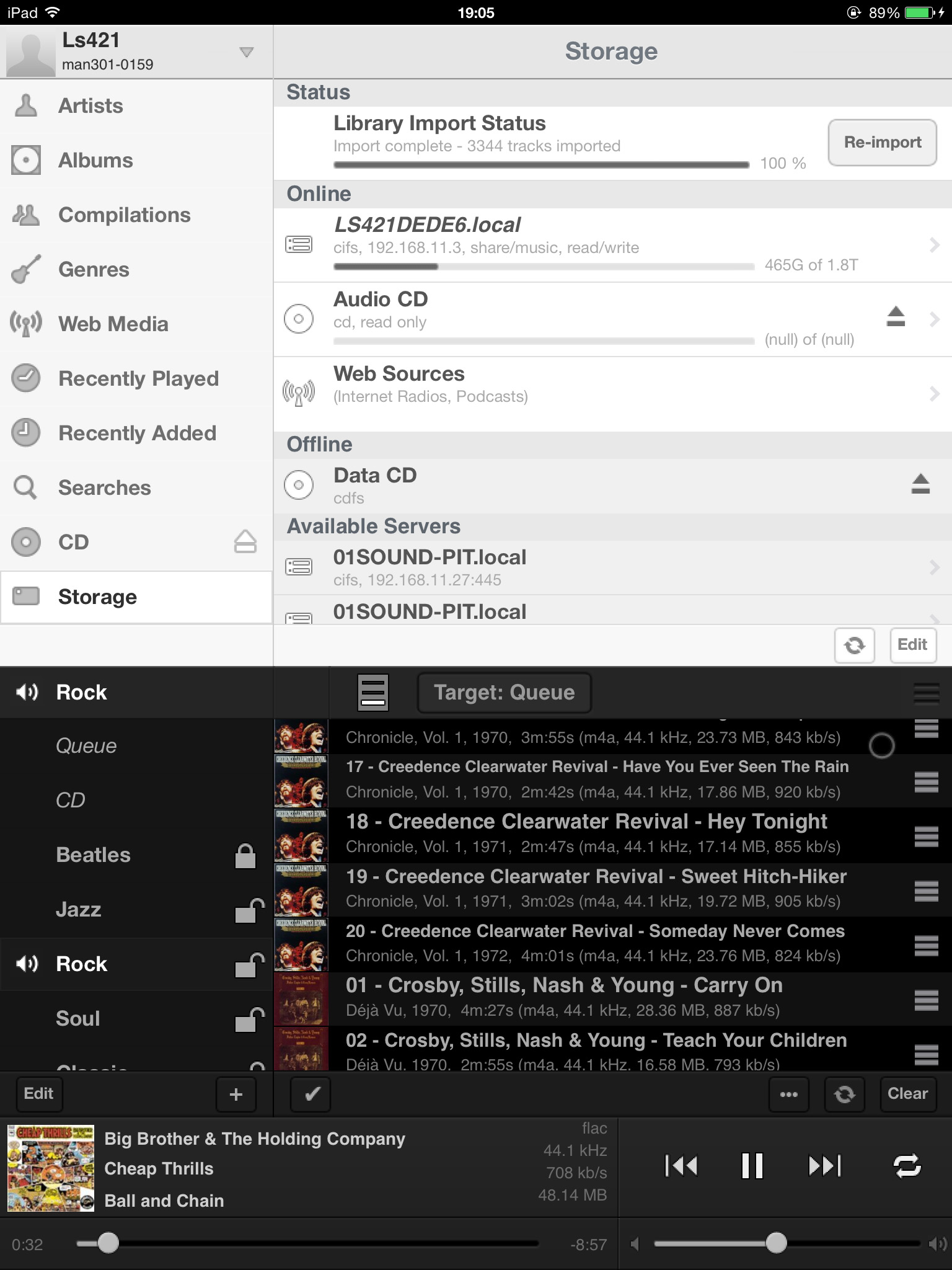Open the Web Media section
The width and height of the screenshot is (952, 1270).
[136, 324]
